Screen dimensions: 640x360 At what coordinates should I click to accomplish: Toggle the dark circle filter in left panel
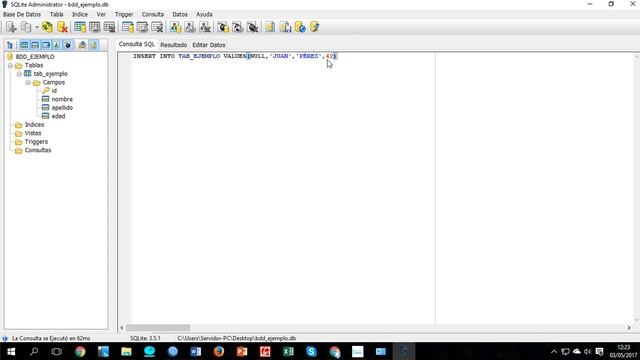(x=68, y=45)
